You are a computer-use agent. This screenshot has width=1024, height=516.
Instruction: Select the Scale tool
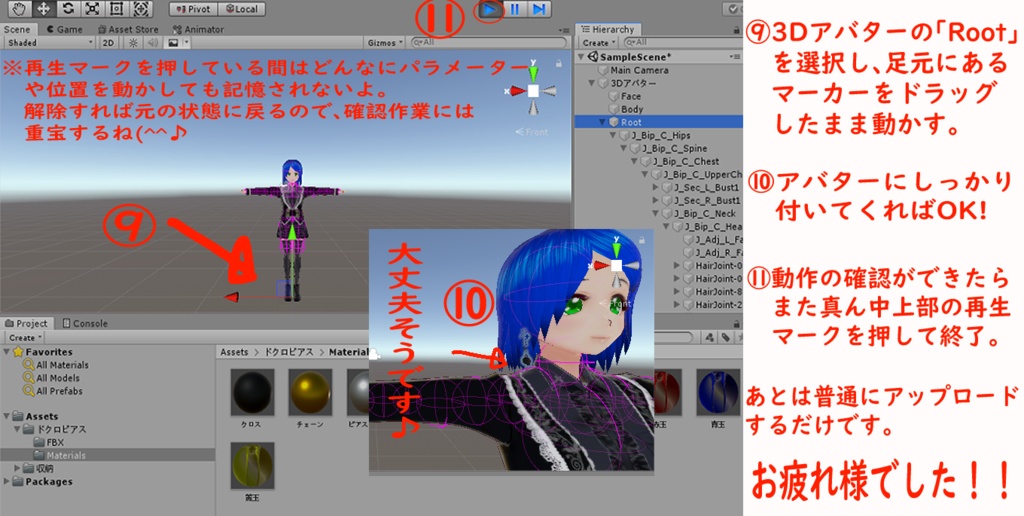point(92,8)
